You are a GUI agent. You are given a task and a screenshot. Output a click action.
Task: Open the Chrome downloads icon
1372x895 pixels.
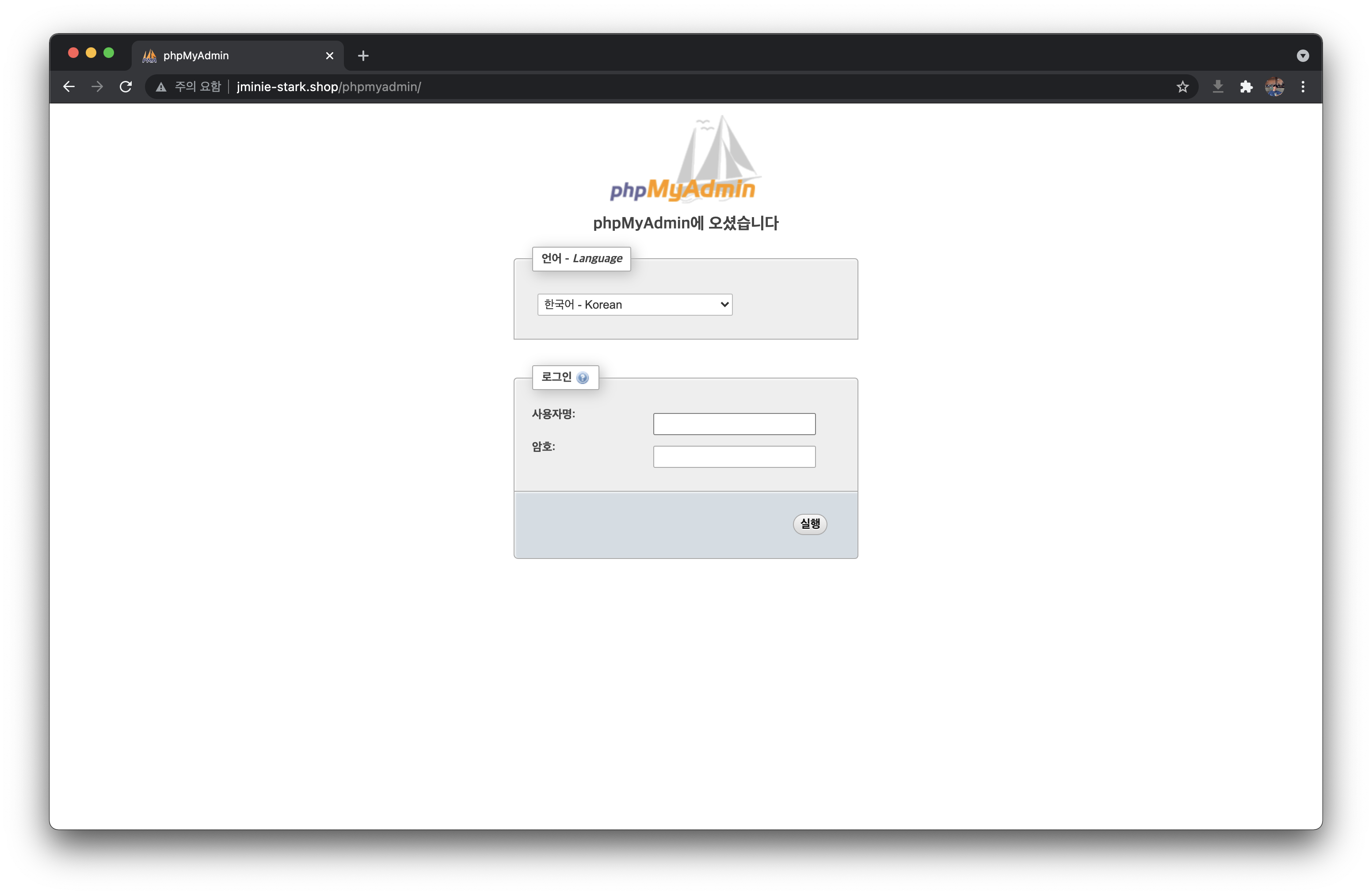pos(1217,87)
